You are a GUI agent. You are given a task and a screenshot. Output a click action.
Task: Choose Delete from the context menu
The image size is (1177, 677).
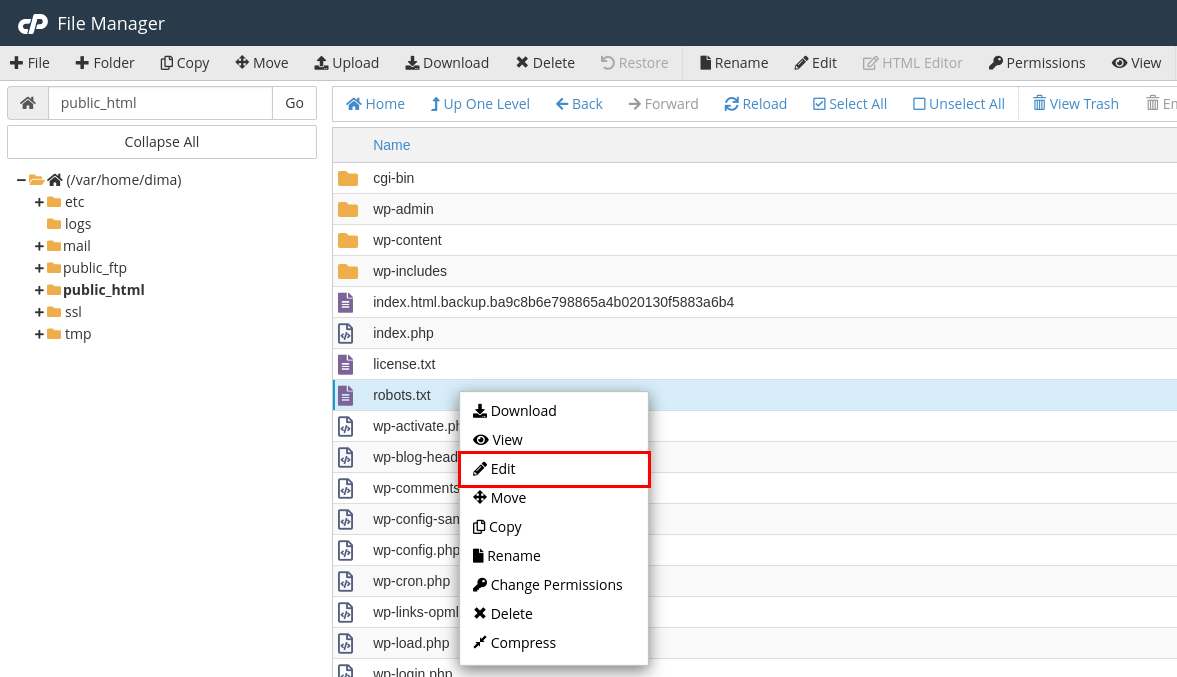coord(554,614)
